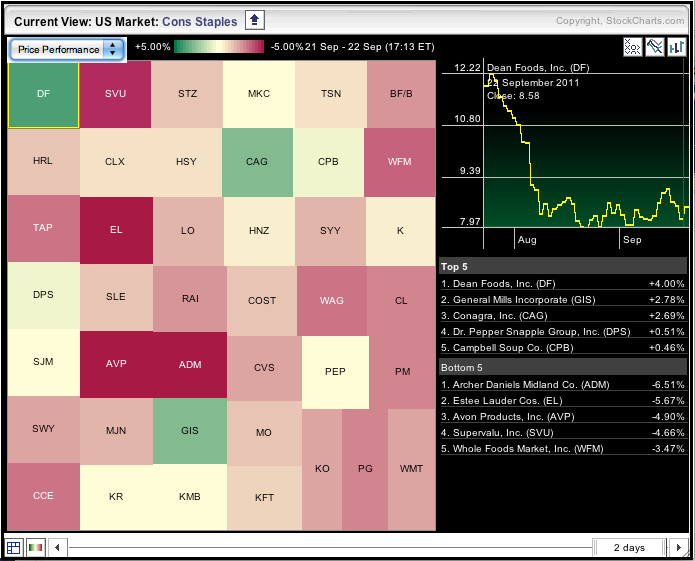Click Dr. Pepper Snapple Group row
This screenshot has width=695, height=561.
coord(563,332)
